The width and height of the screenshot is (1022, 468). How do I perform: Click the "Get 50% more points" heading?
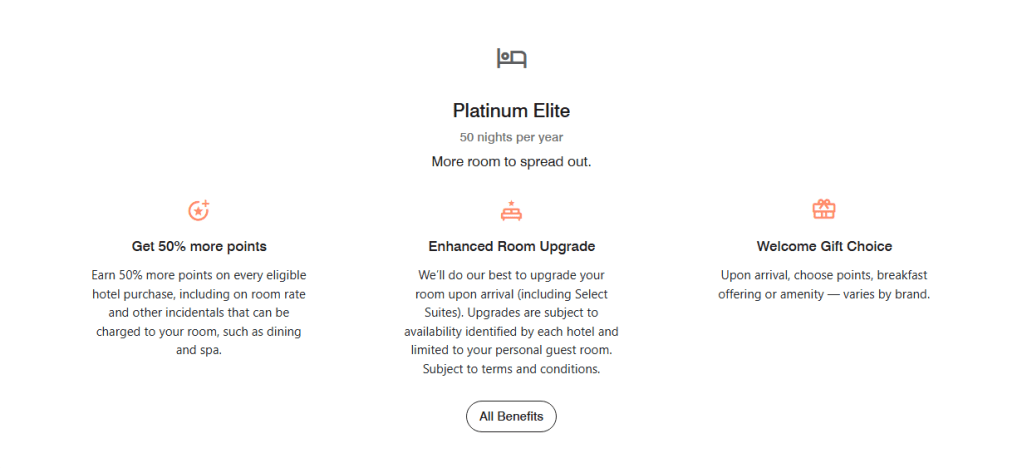[199, 246]
